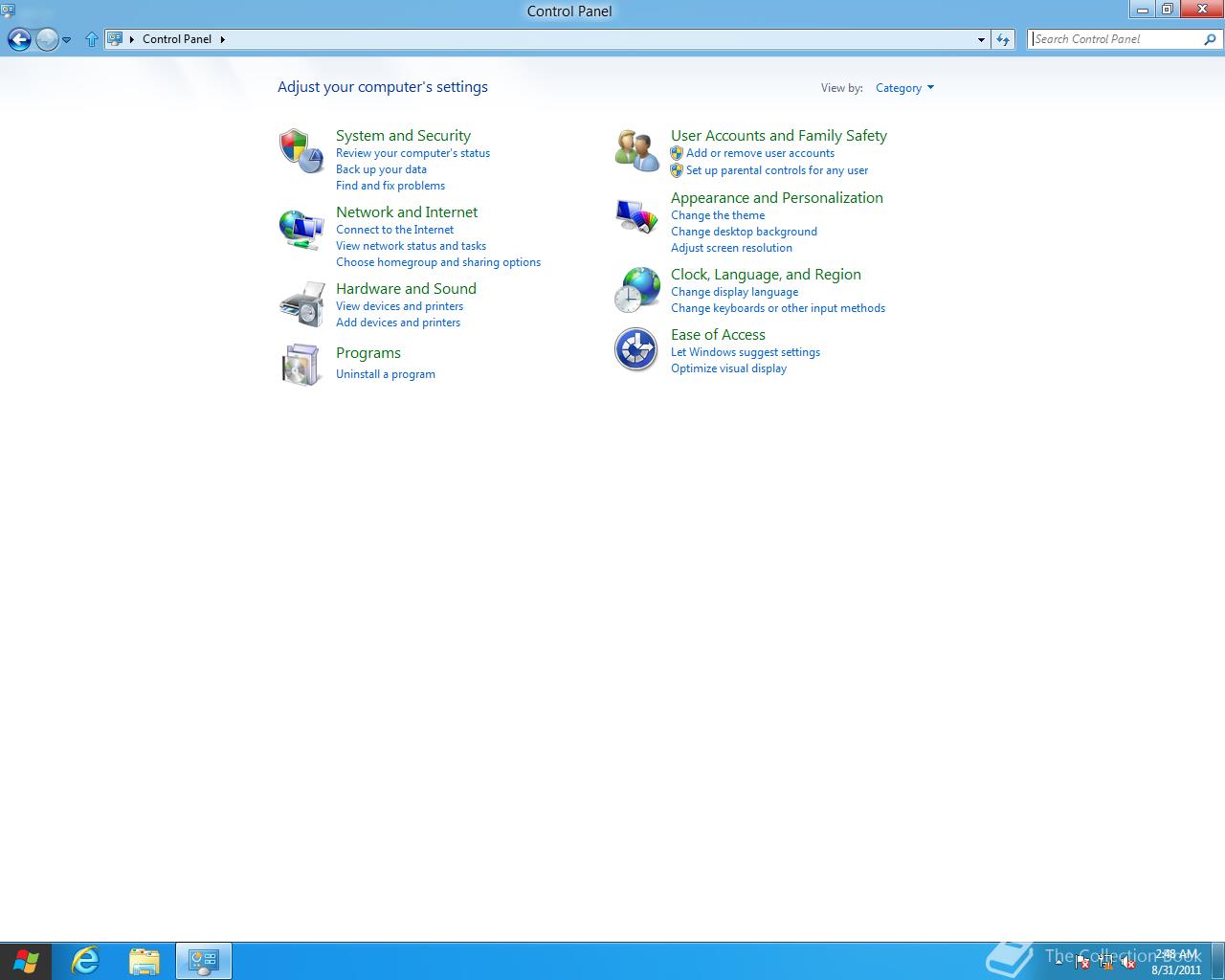Click Change display language
Image resolution: width=1225 pixels, height=980 pixels.
(734, 292)
